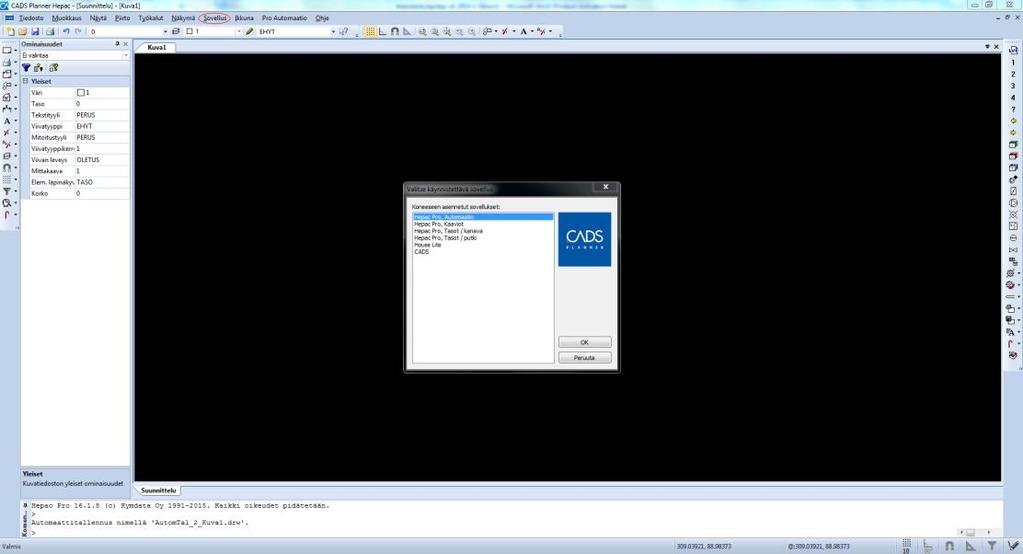The width and height of the screenshot is (1023, 554).
Task: Toggle angle triangle in the status bar
Action: [970, 546]
